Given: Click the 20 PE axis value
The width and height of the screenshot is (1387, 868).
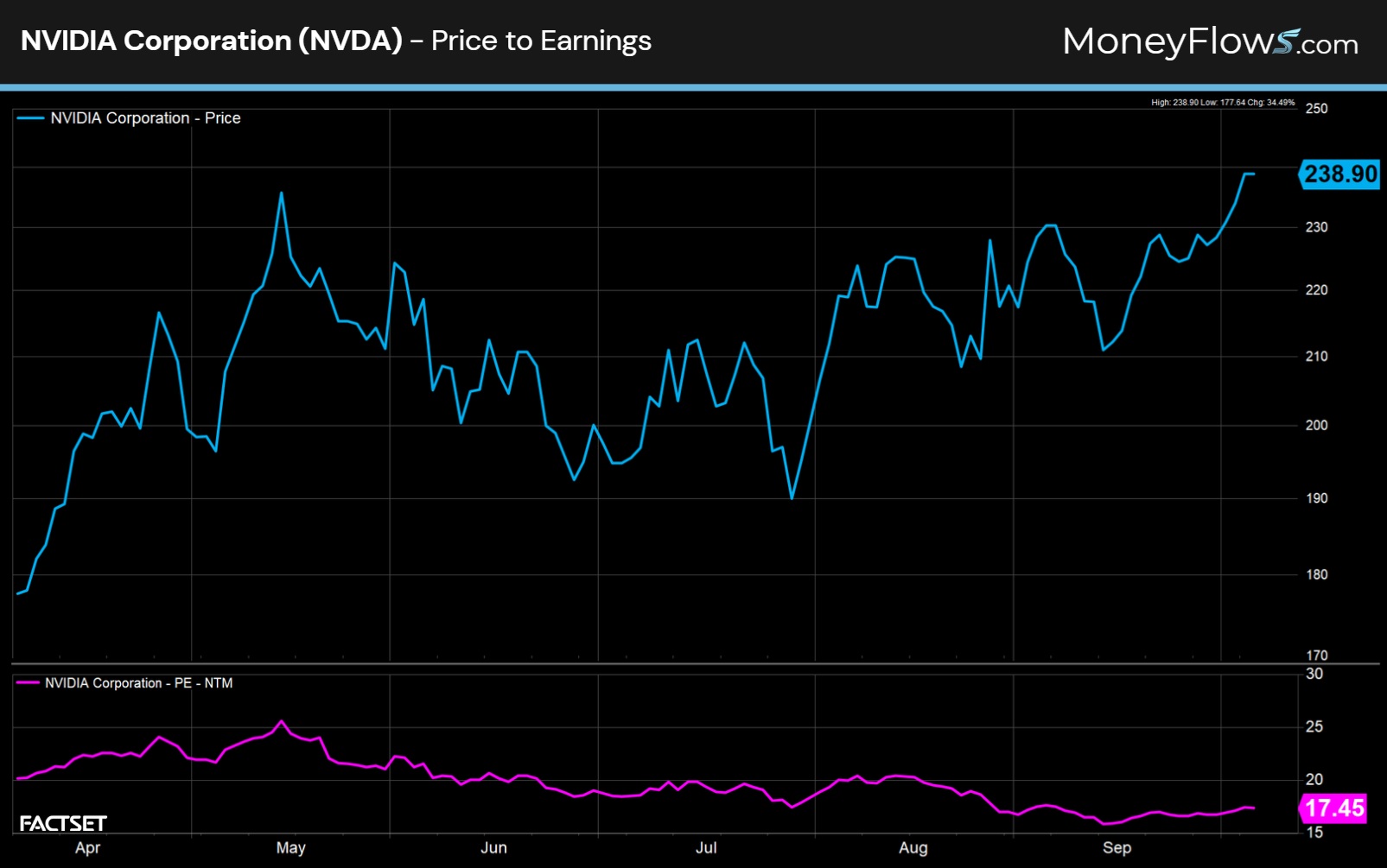Looking at the screenshot, I should click(1314, 780).
